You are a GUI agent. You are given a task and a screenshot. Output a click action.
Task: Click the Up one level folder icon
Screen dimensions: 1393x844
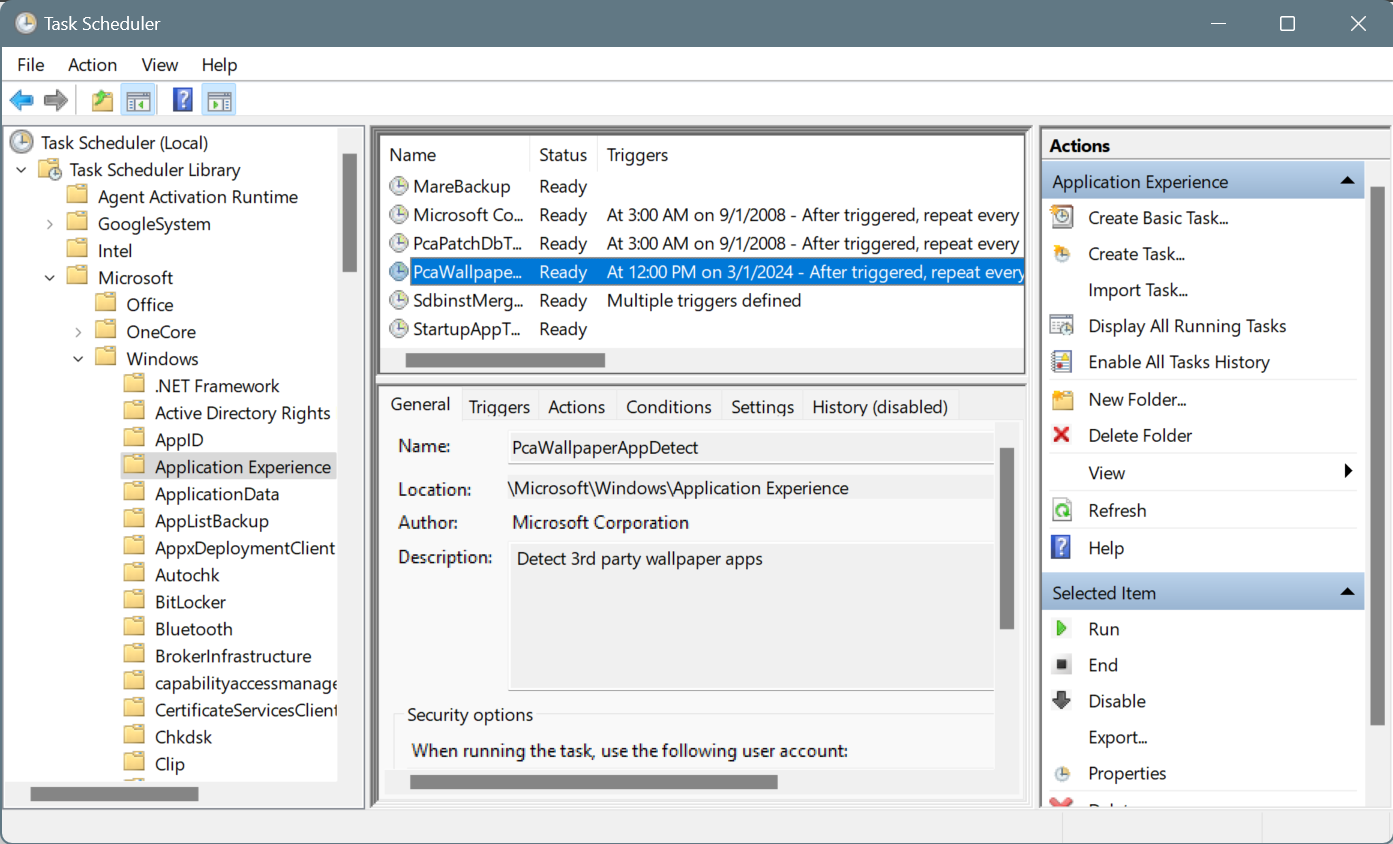(102, 100)
